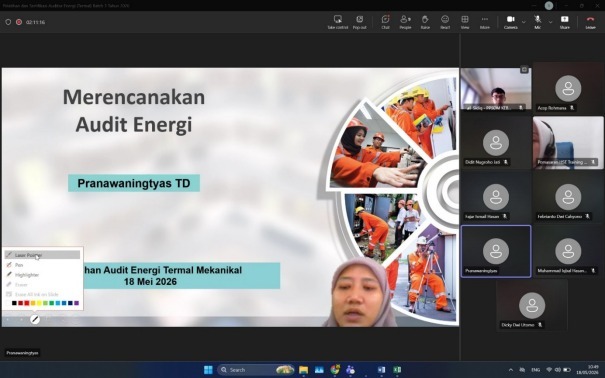The width and height of the screenshot is (605, 378).
Task: Open the clock and date panel
Action: tap(588, 370)
